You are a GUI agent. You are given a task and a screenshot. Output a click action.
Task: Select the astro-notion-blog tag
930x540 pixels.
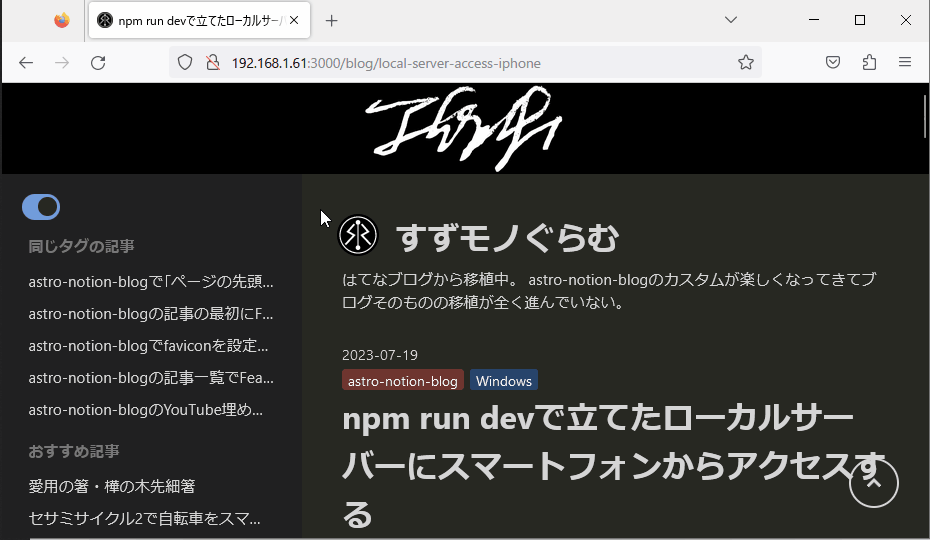pyautogui.click(x=403, y=381)
